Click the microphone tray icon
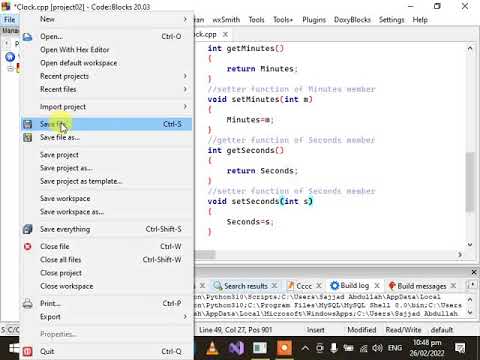This screenshot has width=480, height=360. [334, 348]
